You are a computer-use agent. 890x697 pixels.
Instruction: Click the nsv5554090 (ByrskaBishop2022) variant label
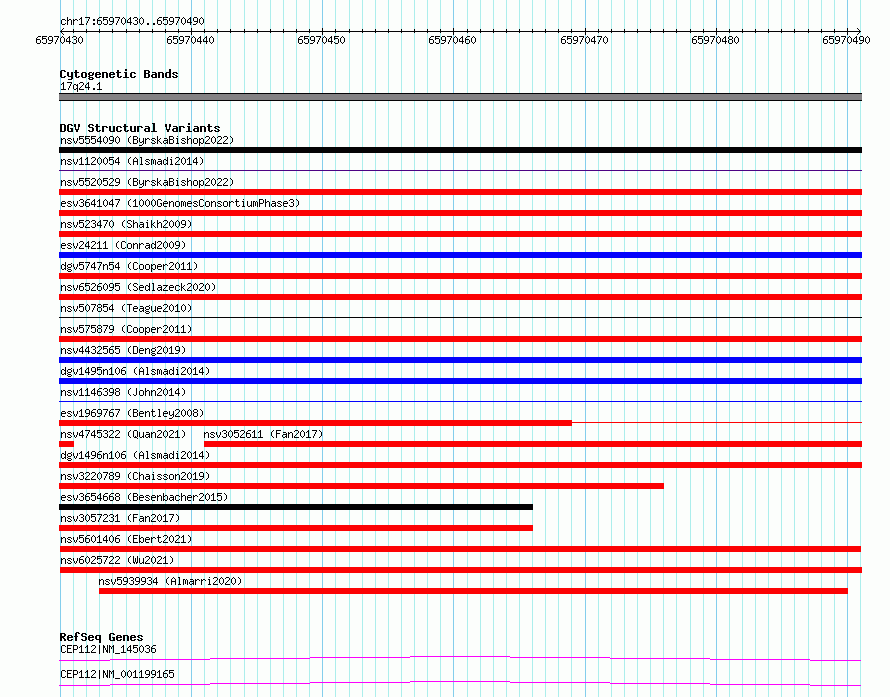coord(147,140)
